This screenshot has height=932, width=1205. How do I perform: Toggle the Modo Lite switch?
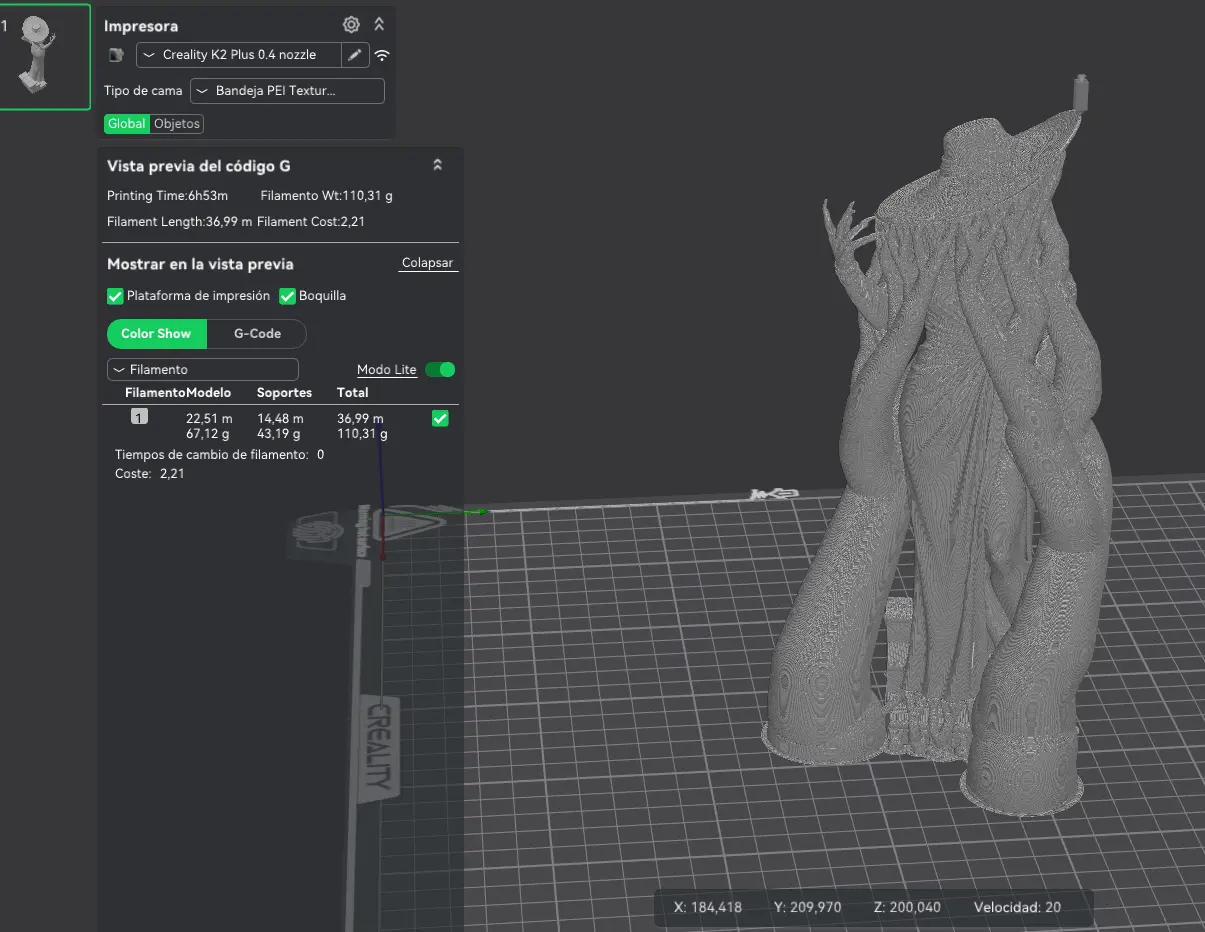440,370
